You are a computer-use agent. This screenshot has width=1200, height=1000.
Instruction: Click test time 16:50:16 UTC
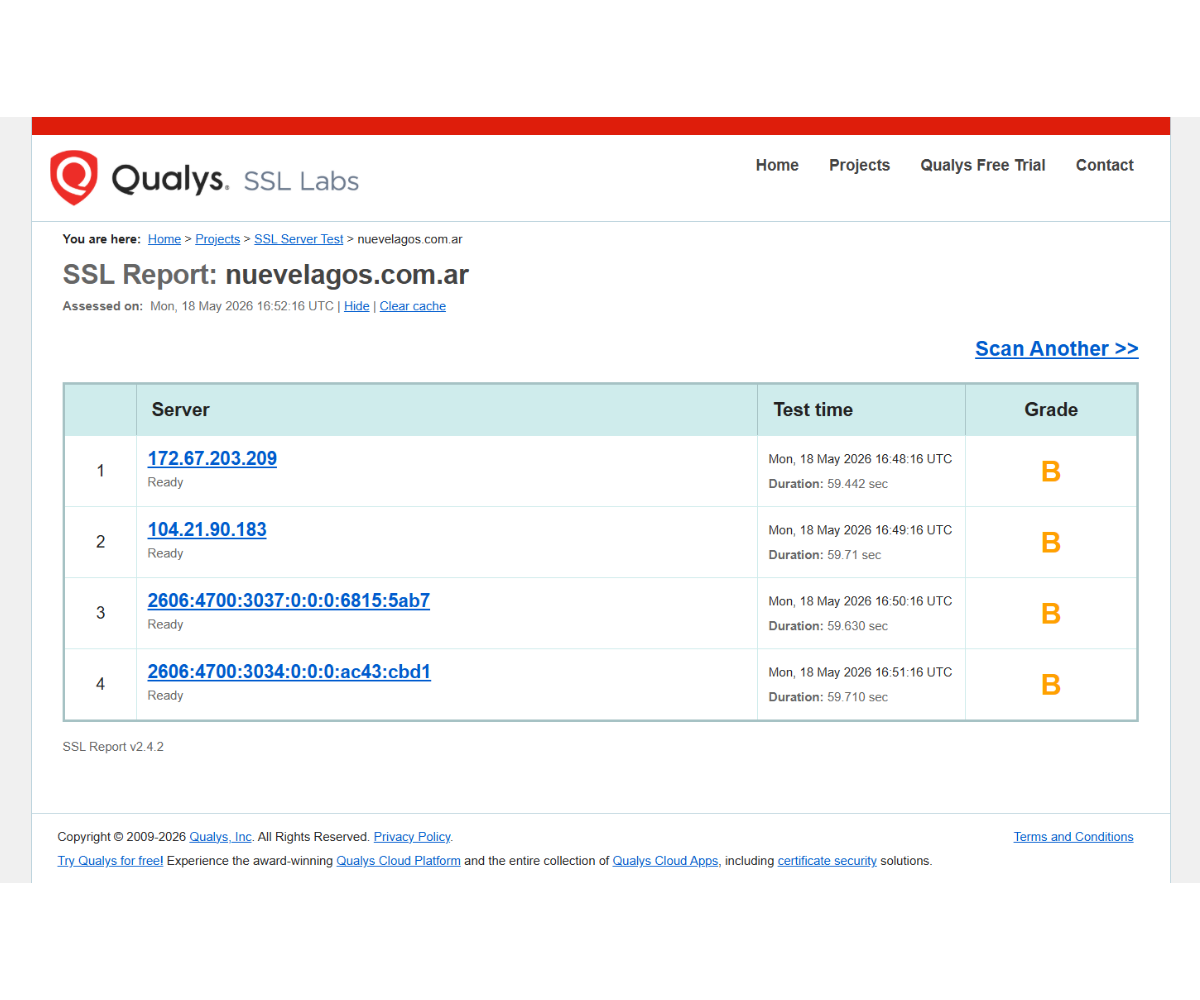click(860, 601)
